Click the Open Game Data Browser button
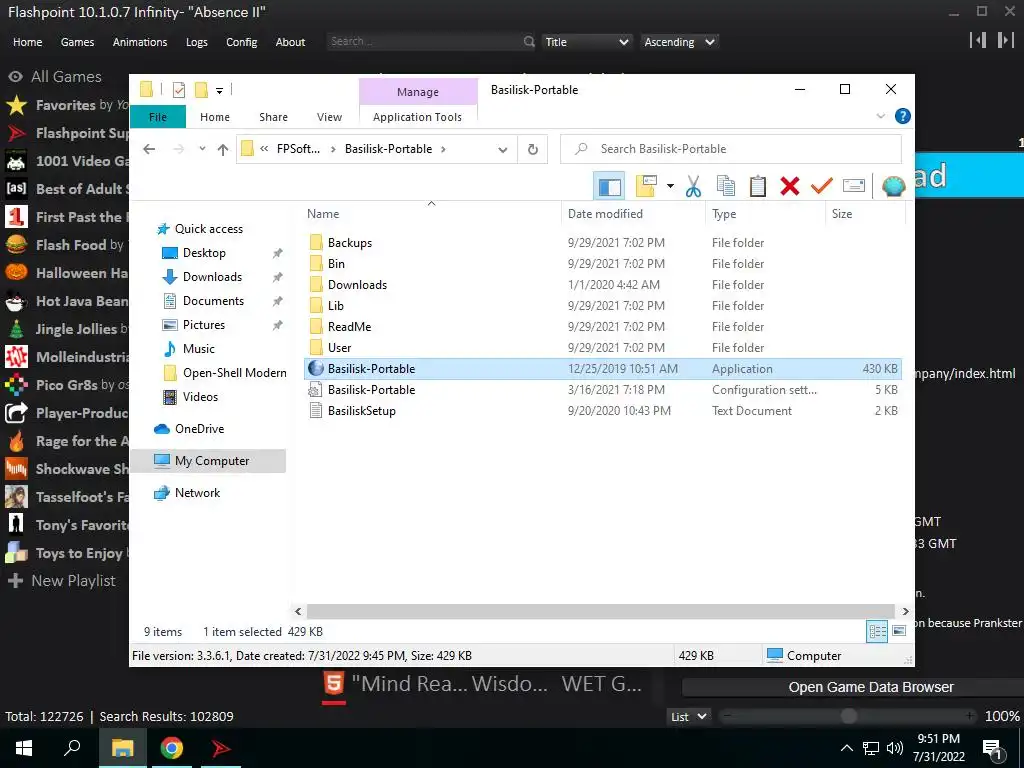 pos(871,687)
